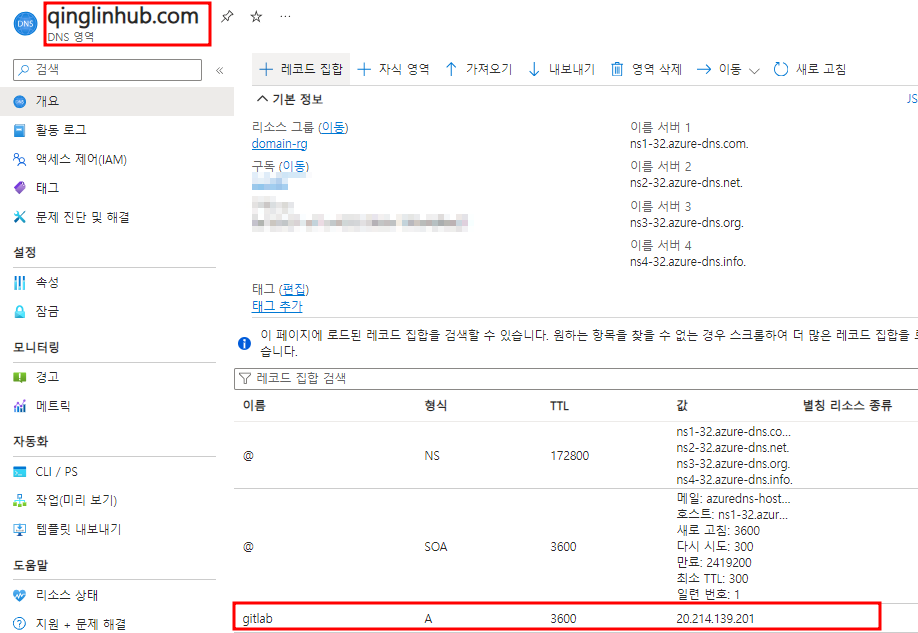Open the 이동 move dropdown

pos(728,69)
